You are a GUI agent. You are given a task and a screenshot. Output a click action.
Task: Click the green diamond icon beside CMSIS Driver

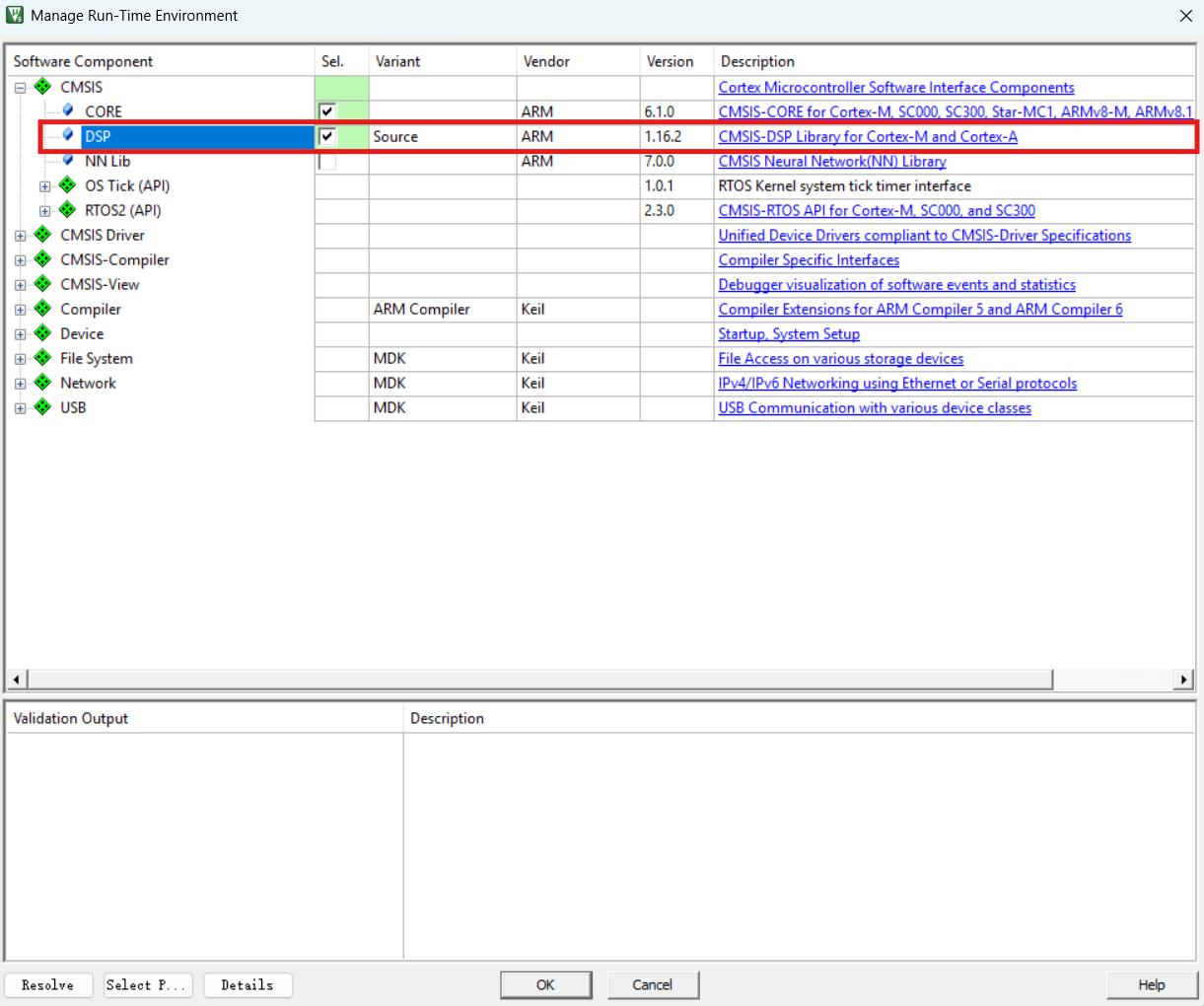(42, 235)
